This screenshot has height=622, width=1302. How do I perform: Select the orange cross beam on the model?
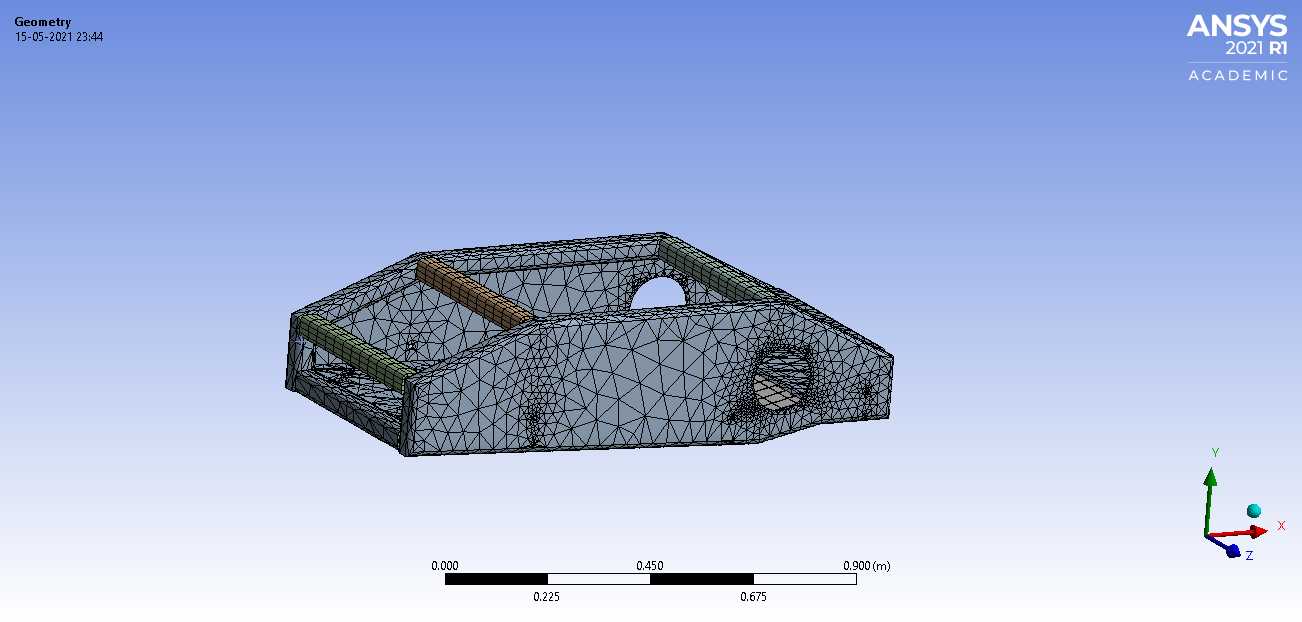coord(474,291)
